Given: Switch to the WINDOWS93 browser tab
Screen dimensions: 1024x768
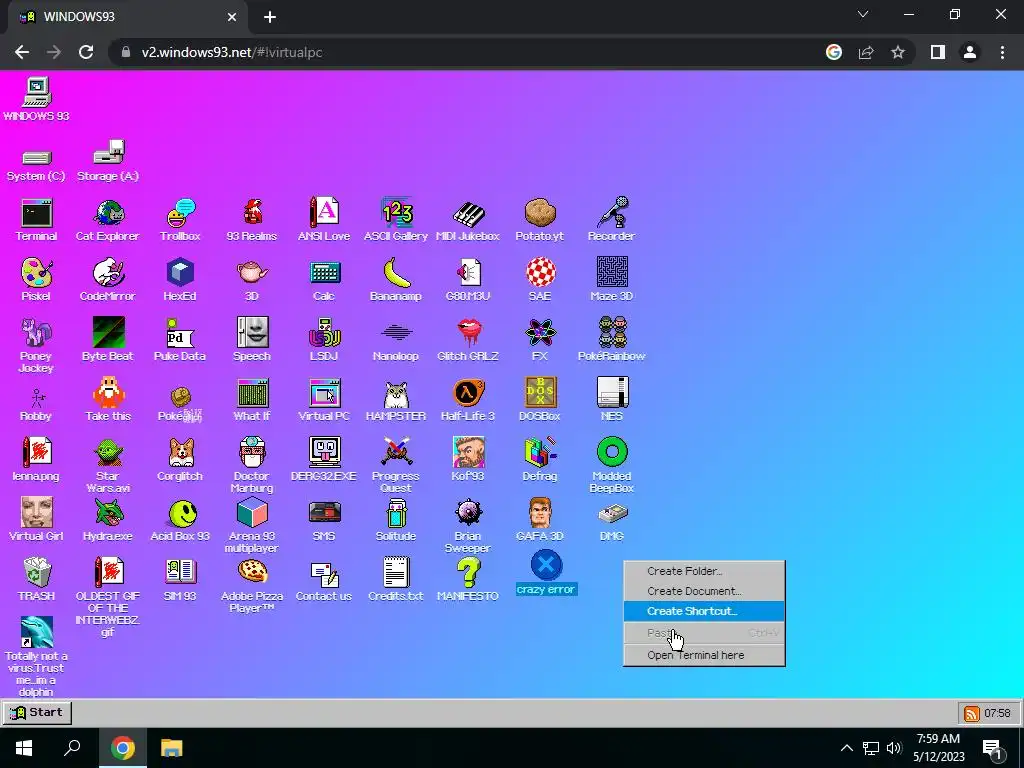Looking at the screenshot, I should pos(128,17).
